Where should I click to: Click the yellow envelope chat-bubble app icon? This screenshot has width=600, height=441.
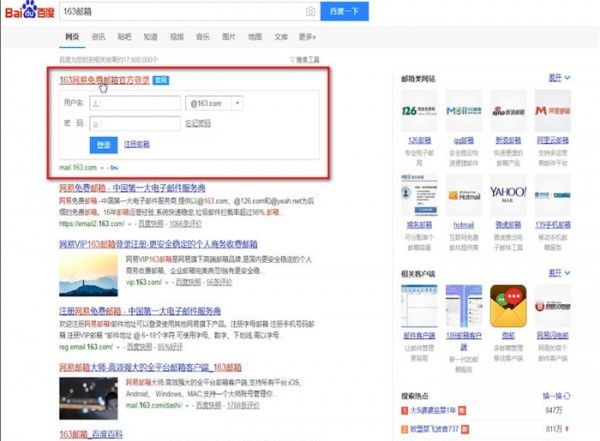(508, 306)
